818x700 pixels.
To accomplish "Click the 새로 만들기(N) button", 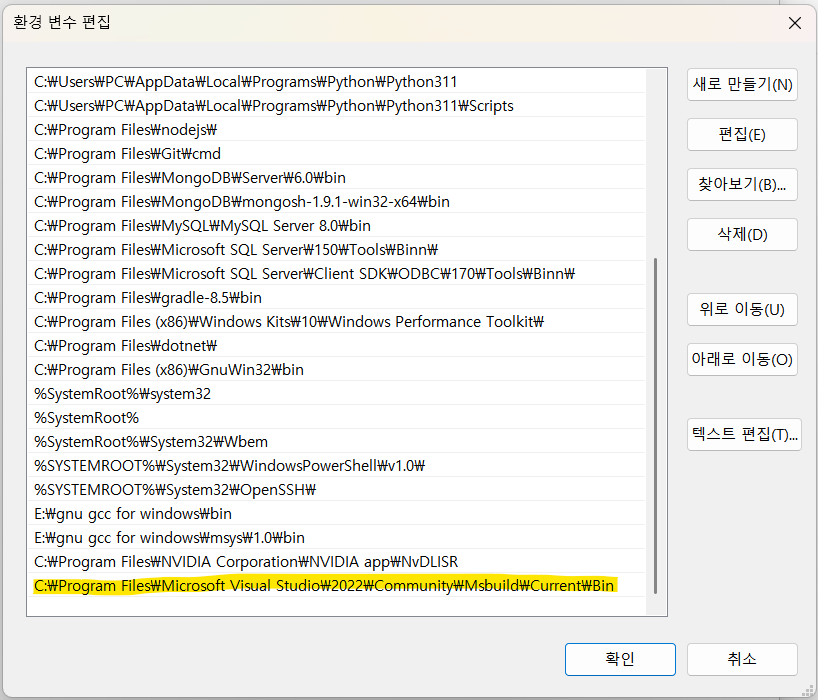I will click(742, 85).
